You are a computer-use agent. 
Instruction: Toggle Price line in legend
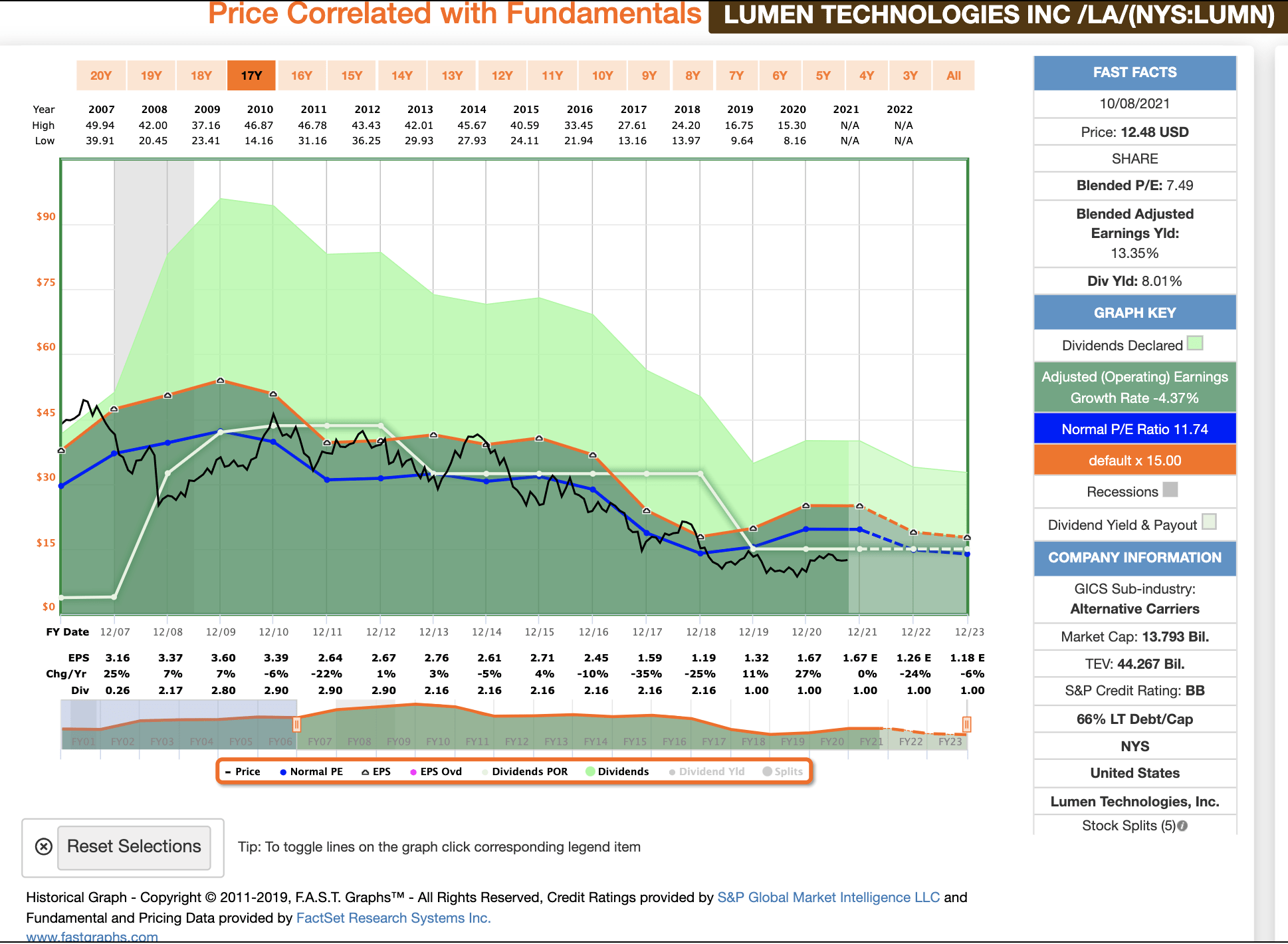243,771
